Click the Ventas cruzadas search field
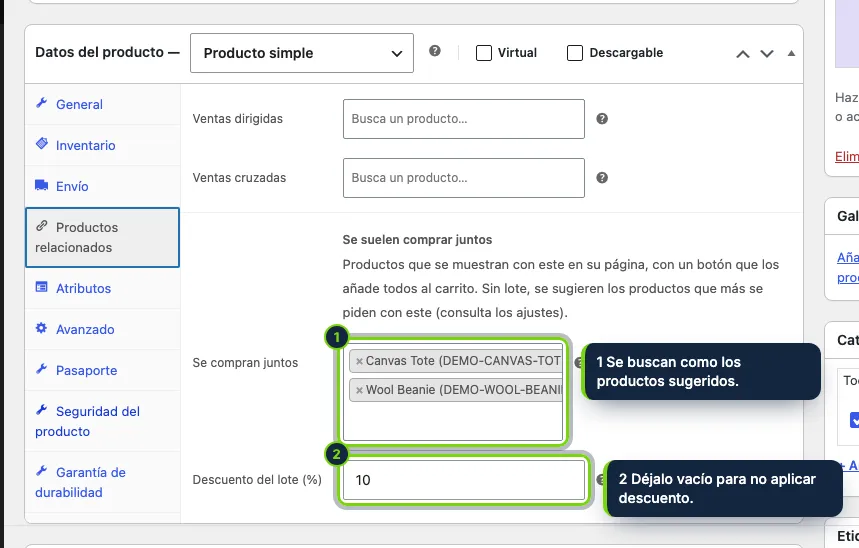Viewport: 859px width, 548px height. (x=464, y=178)
